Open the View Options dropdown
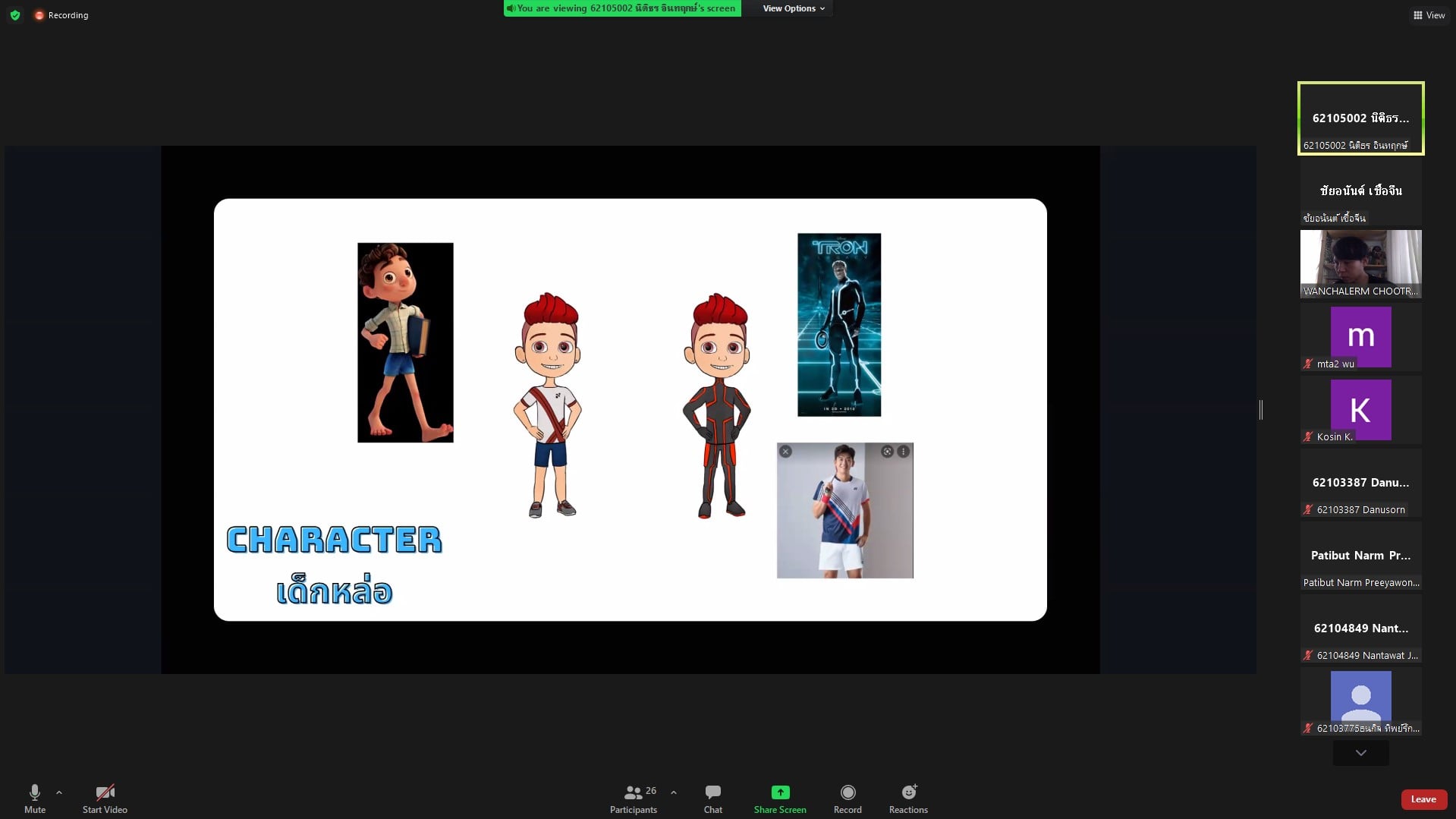1456x819 pixels. tap(793, 8)
